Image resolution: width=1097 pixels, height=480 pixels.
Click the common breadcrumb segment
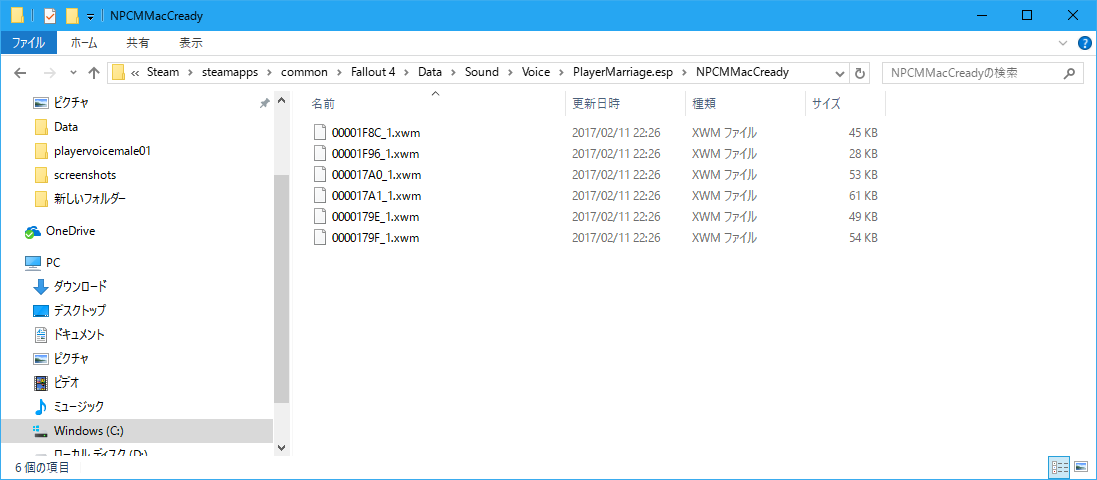tap(304, 73)
